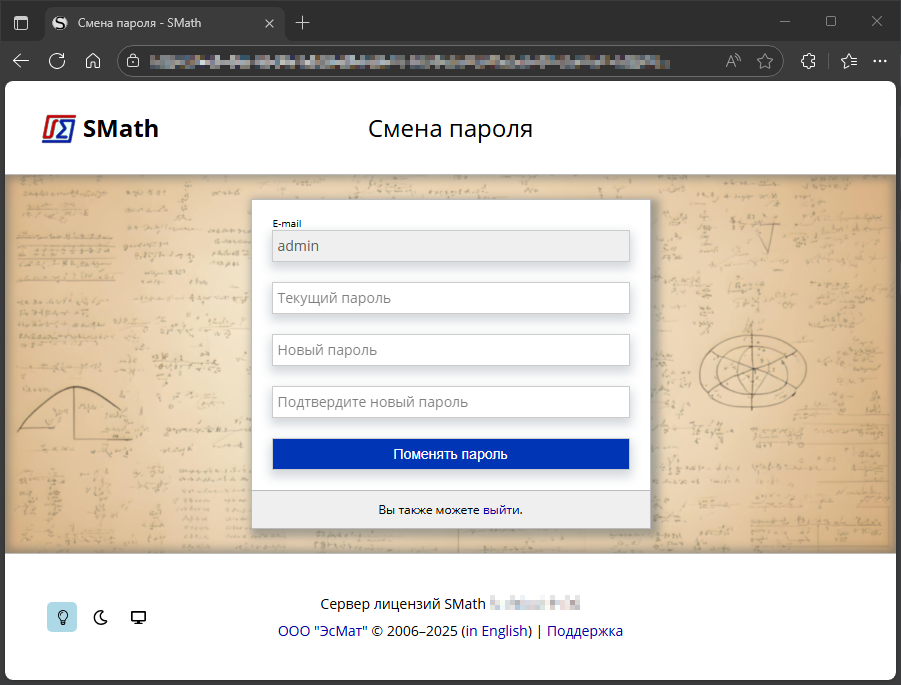901x685 pixels.
Task: Maximize the browser window
Action: coord(831,21)
